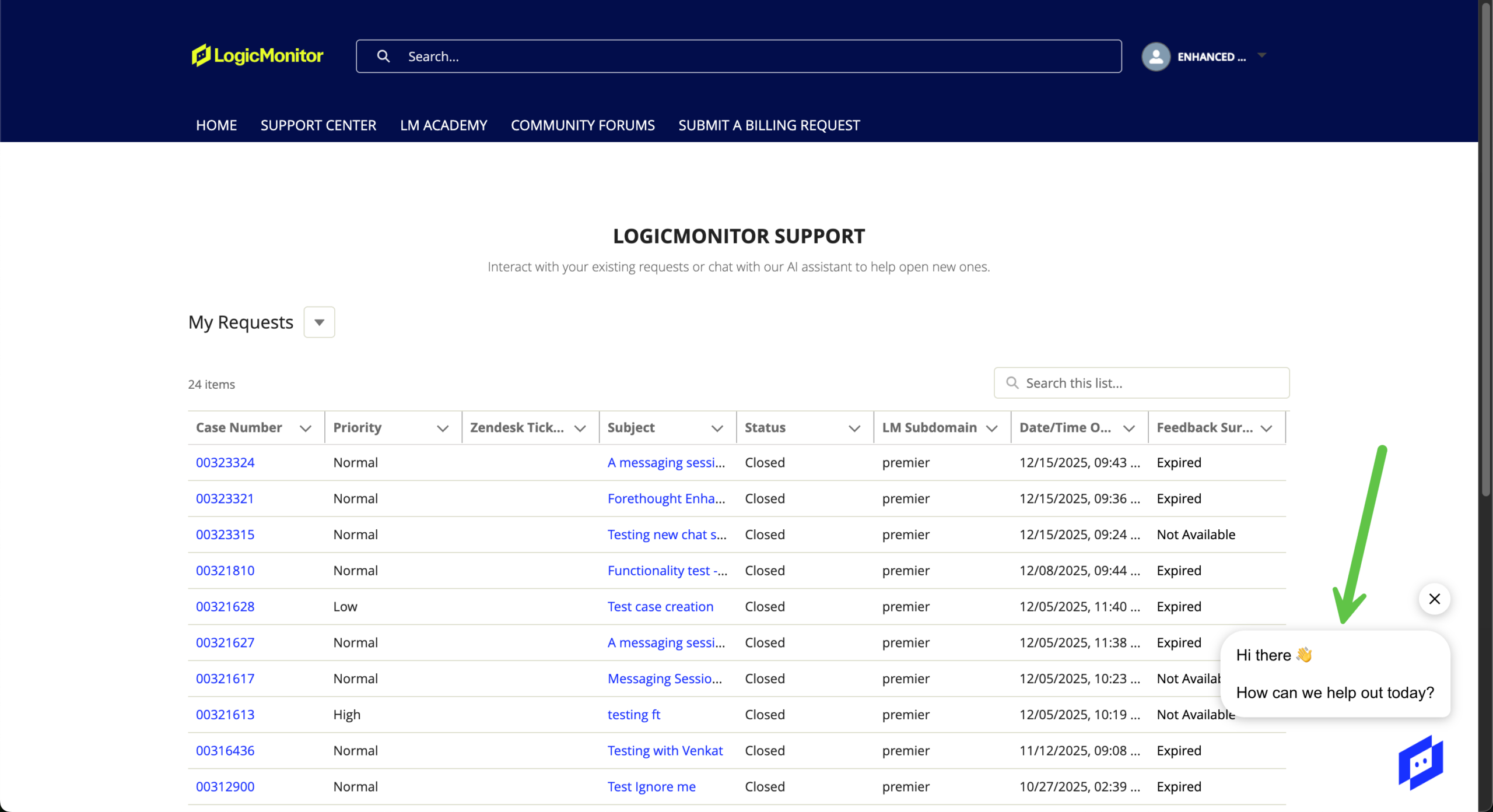
Task: Expand Zendesk Ticket column menu chevron
Action: tap(580, 428)
